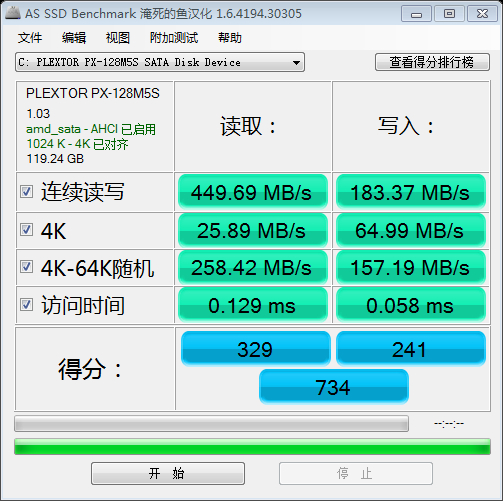
Task: Open the 视图 menu
Action: (118, 38)
